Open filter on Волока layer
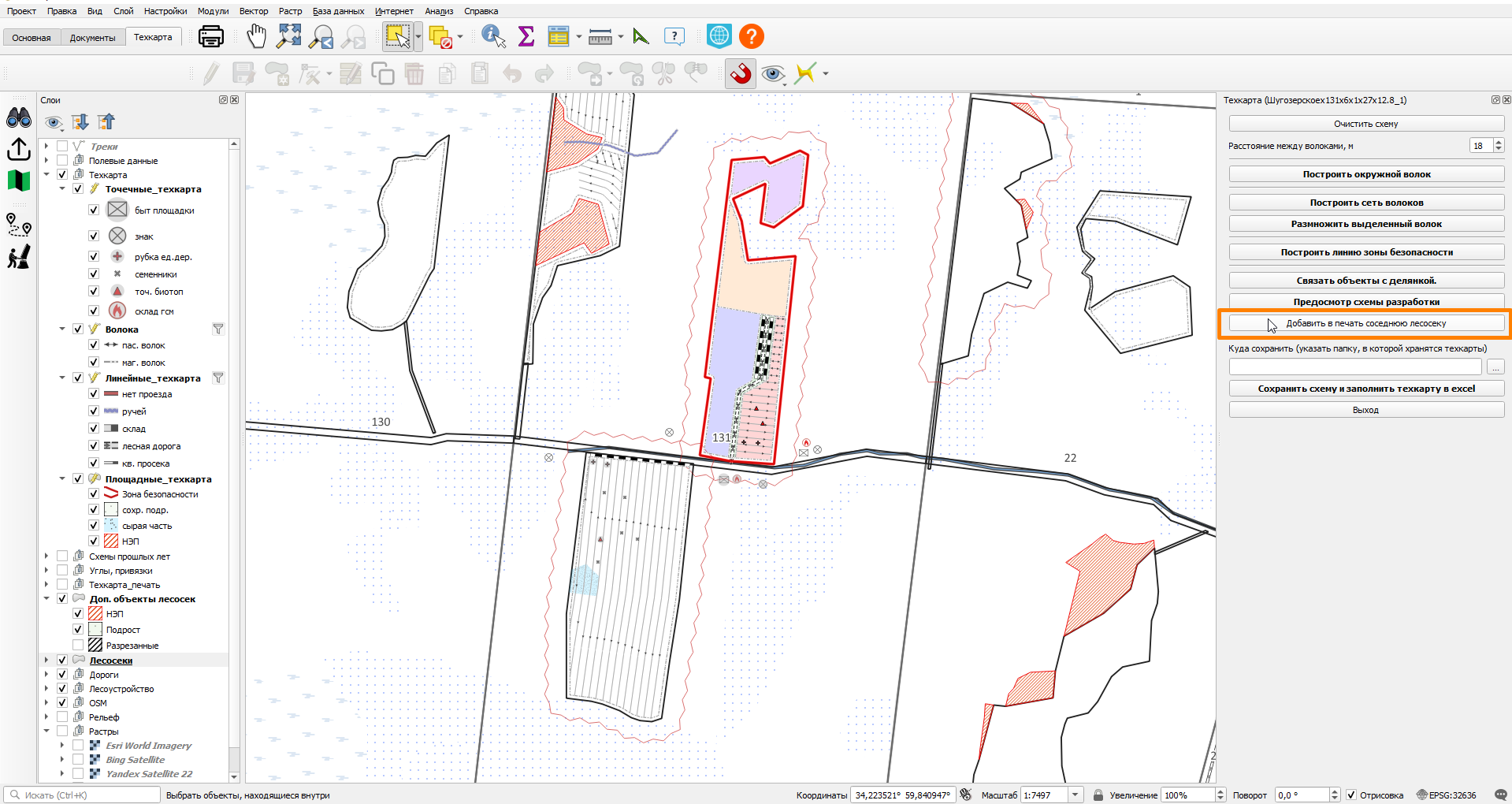1512x804 pixels. pyautogui.click(x=218, y=329)
